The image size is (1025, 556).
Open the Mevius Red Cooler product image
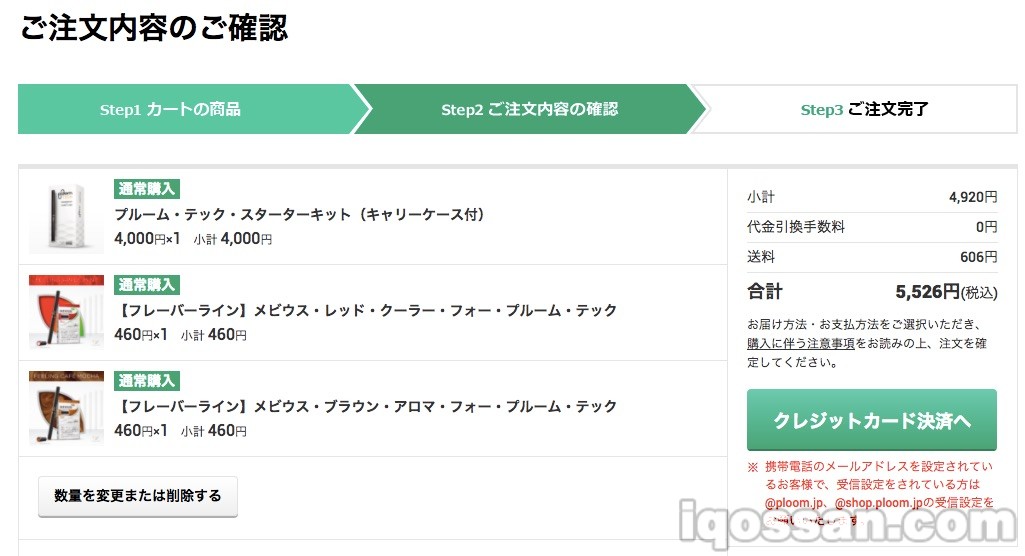click(x=66, y=312)
